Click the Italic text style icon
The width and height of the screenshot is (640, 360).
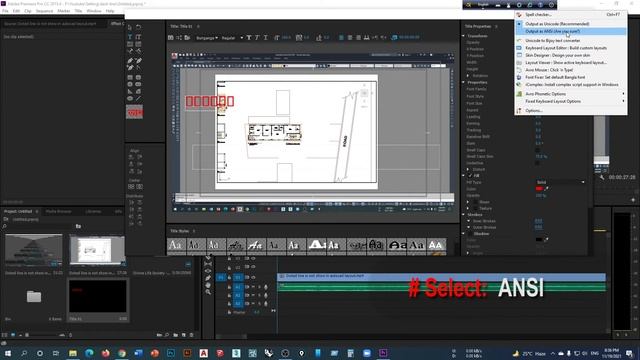coord(257,38)
